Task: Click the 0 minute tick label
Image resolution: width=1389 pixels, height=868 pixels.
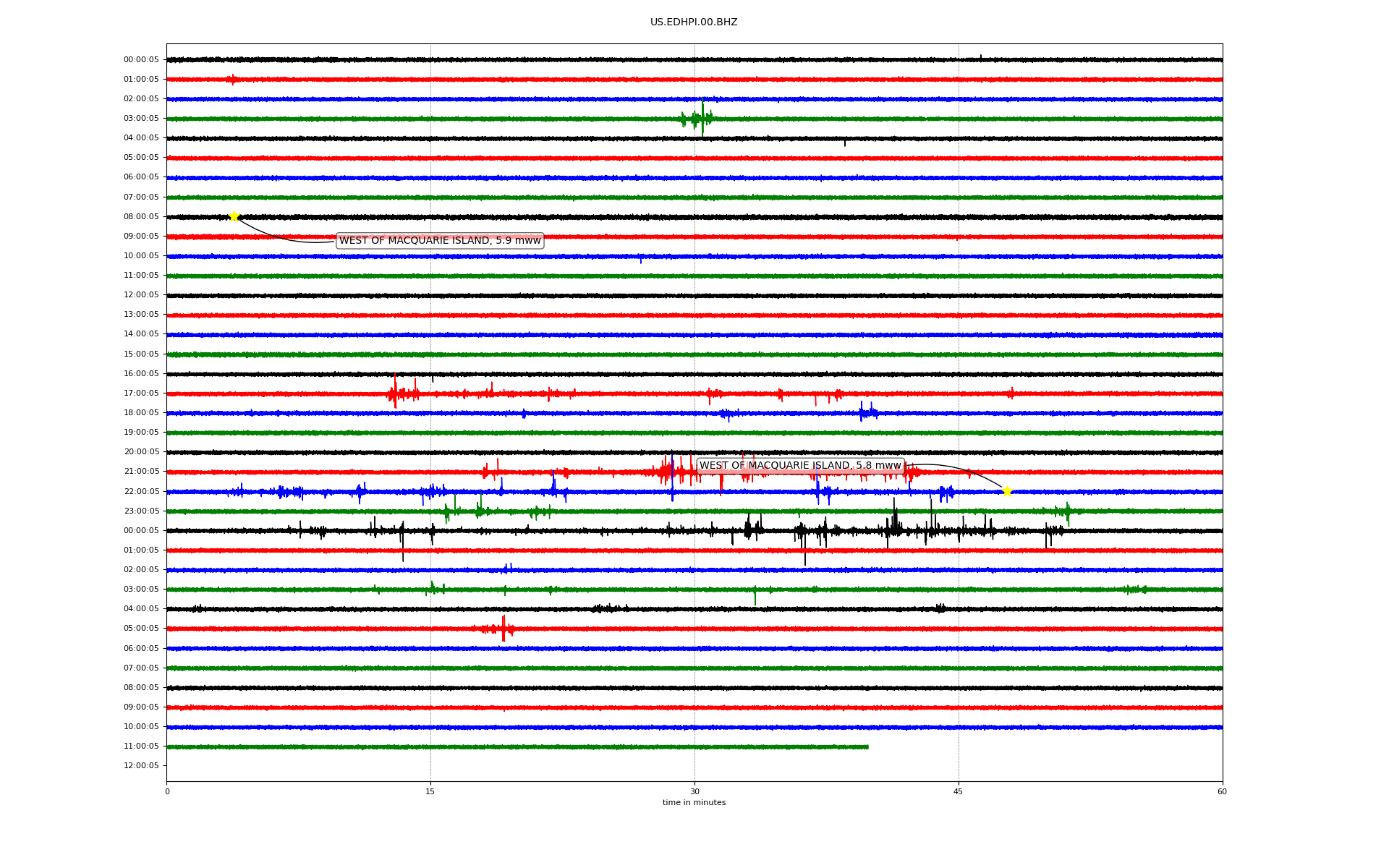Action: click(x=167, y=791)
